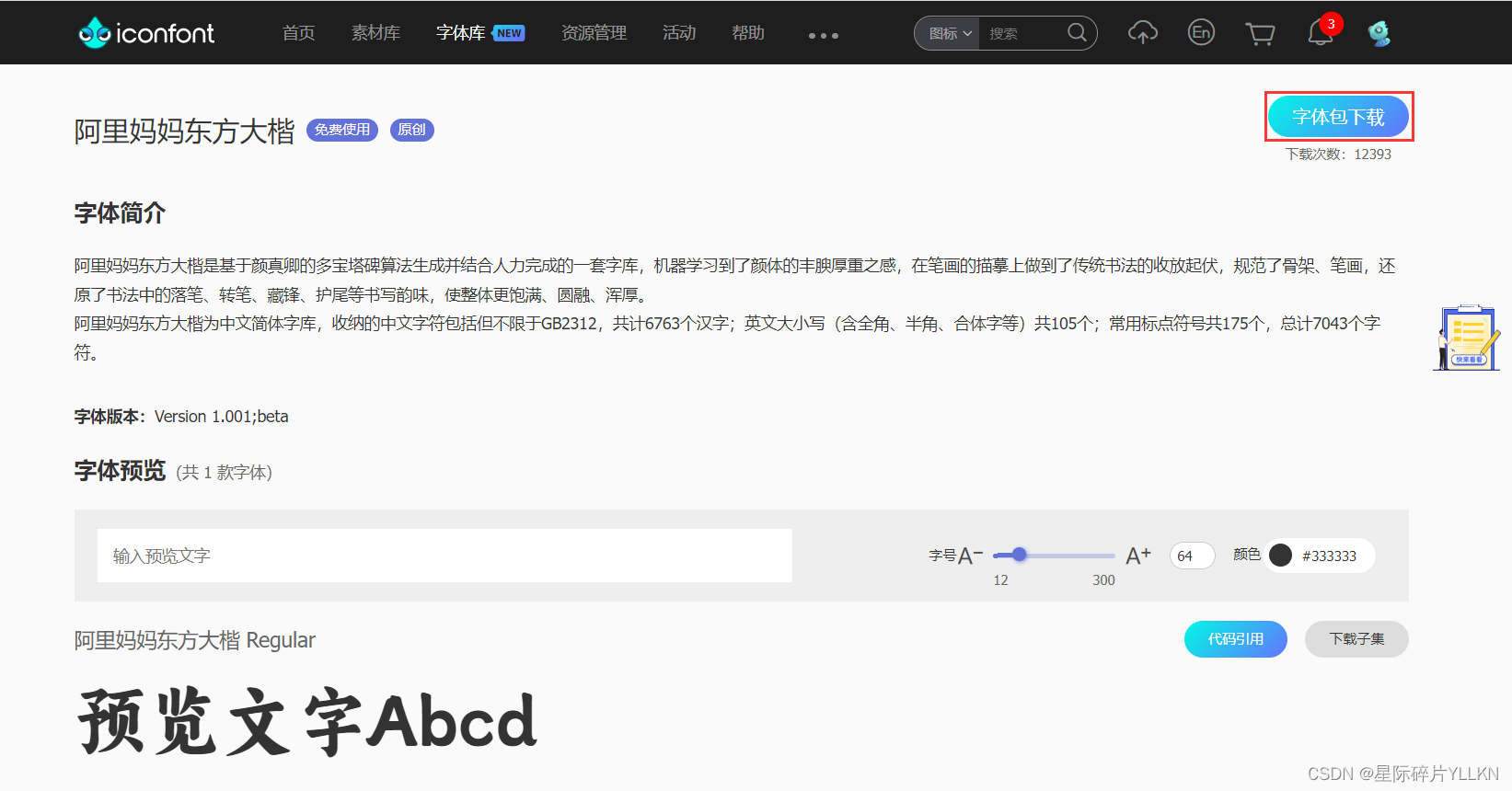1512x791 pixels.
Task: Open the upload cloud icon
Action: [1143, 33]
